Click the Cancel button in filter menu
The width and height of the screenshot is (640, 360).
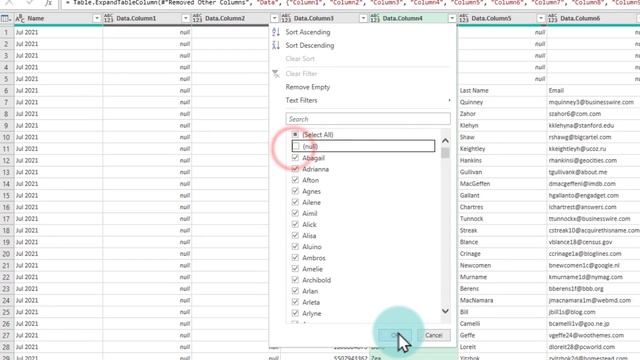tap(433, 336)
